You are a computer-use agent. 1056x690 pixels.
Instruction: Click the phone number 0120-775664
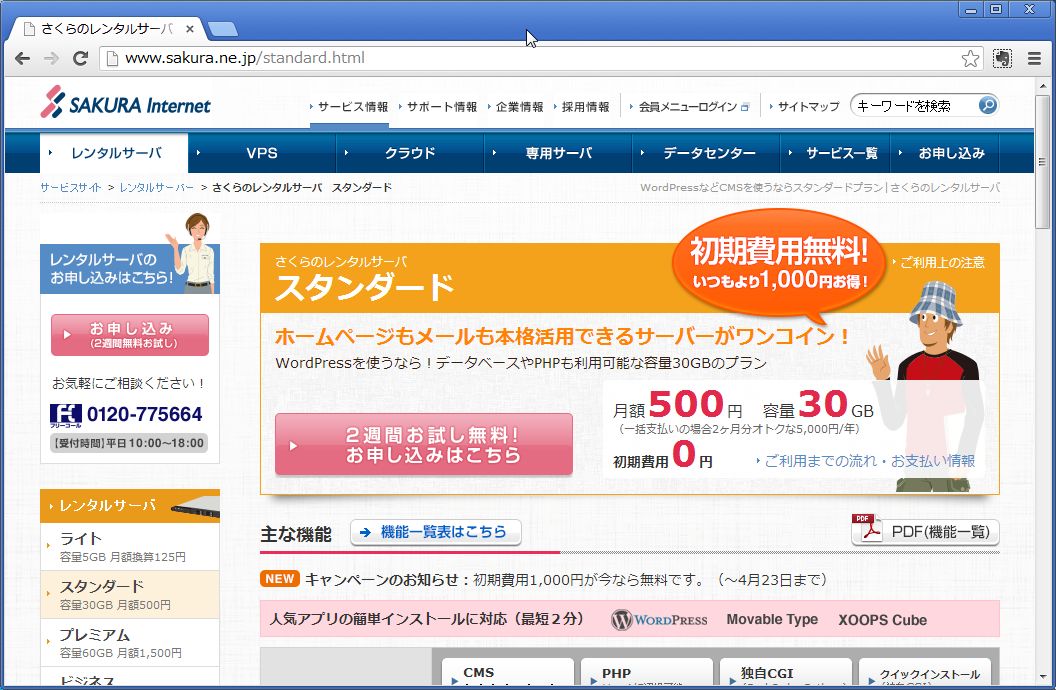click(x=144, y=415)
